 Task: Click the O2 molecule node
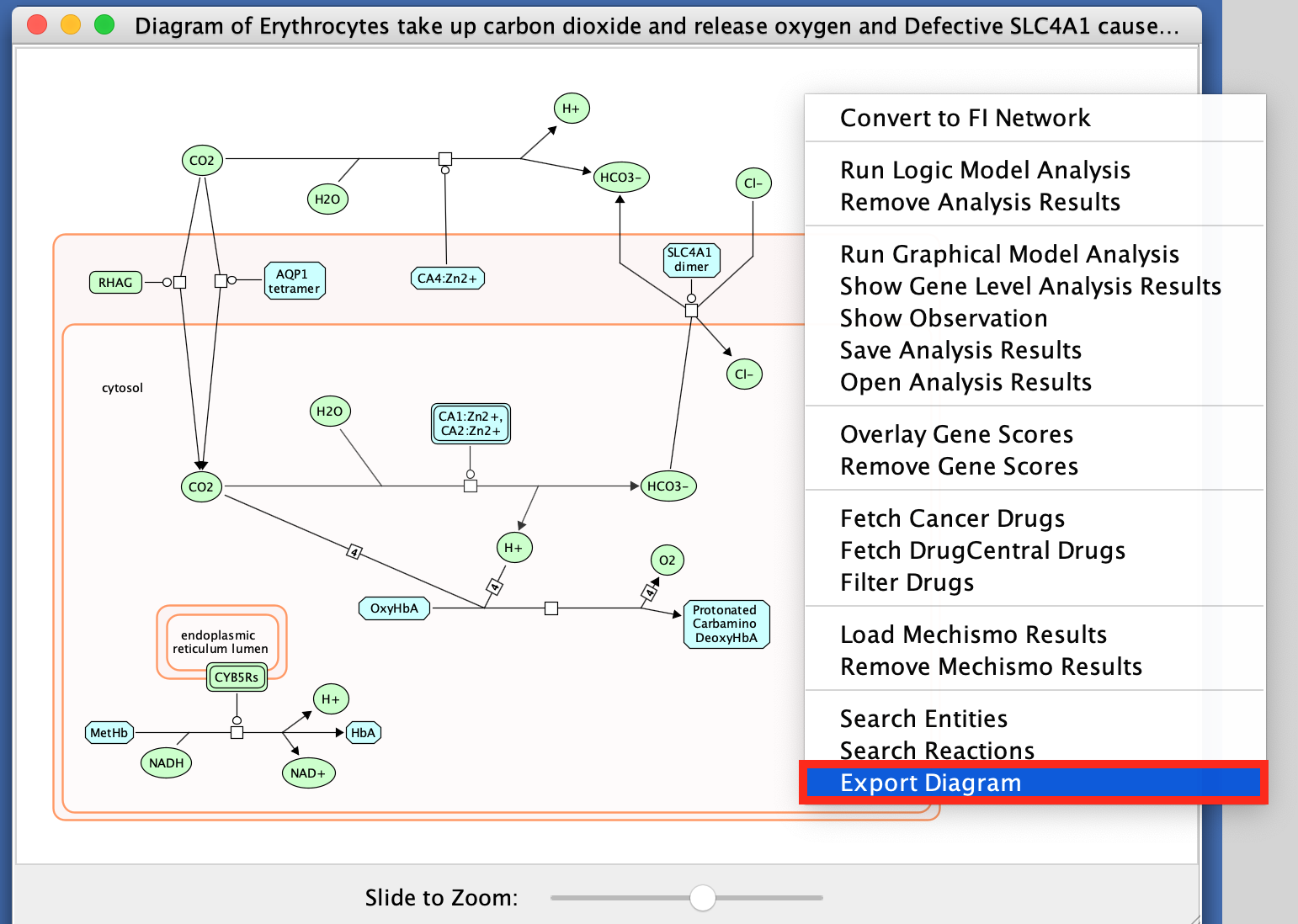667,560
